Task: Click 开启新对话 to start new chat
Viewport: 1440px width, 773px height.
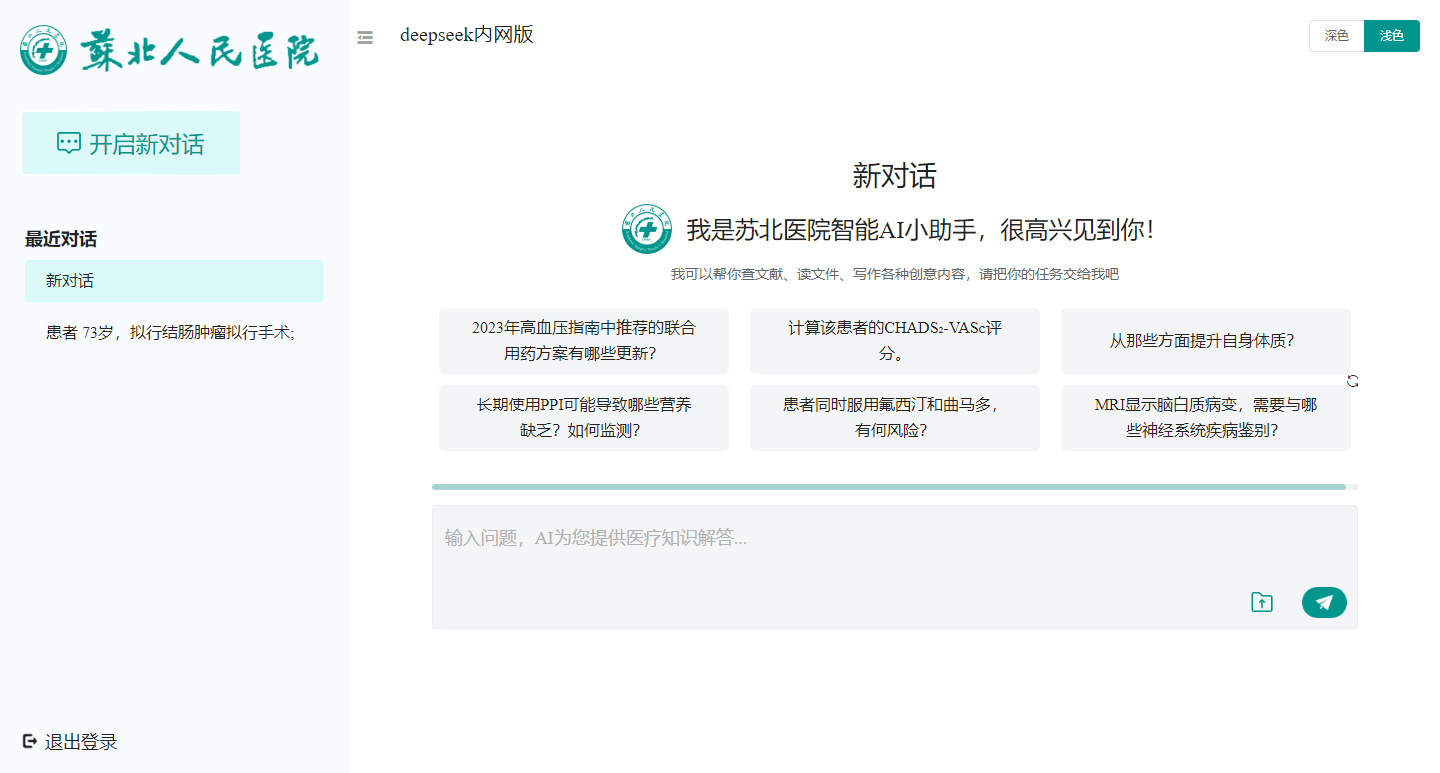Action: (131, 143)
